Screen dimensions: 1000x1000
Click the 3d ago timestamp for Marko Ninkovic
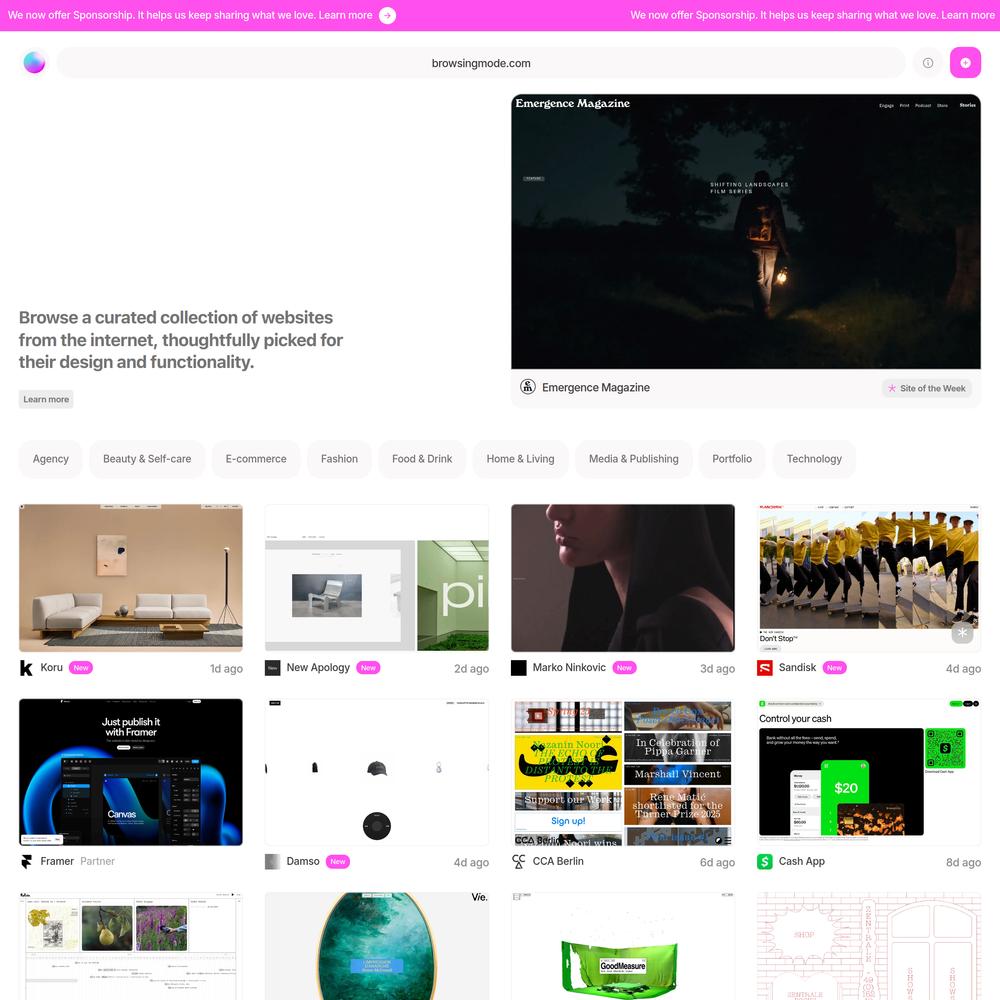(717, 668)
